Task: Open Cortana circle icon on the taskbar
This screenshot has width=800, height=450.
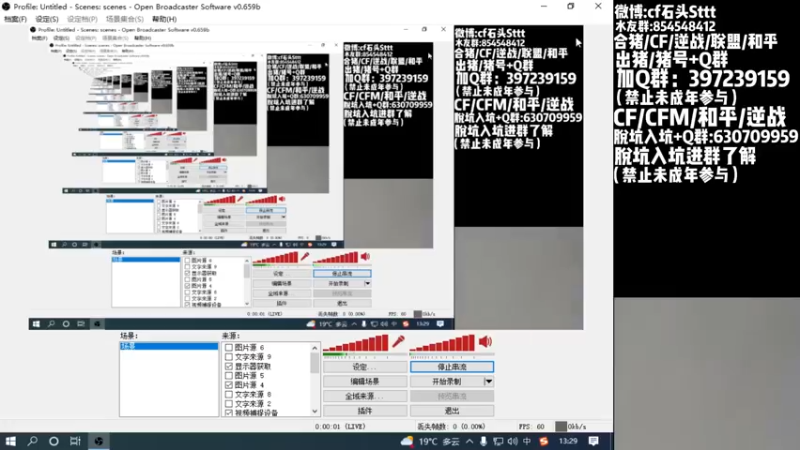Action: [x=54, y=441]
